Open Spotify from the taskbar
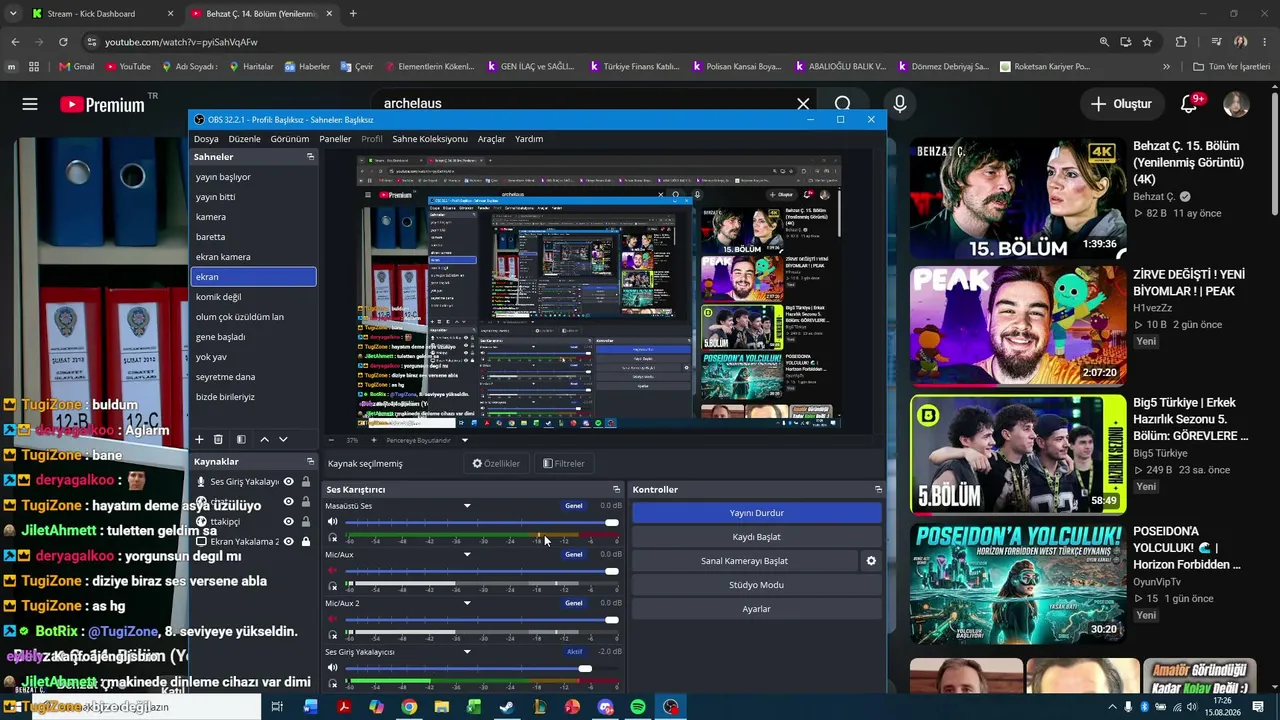 [638, 707]
